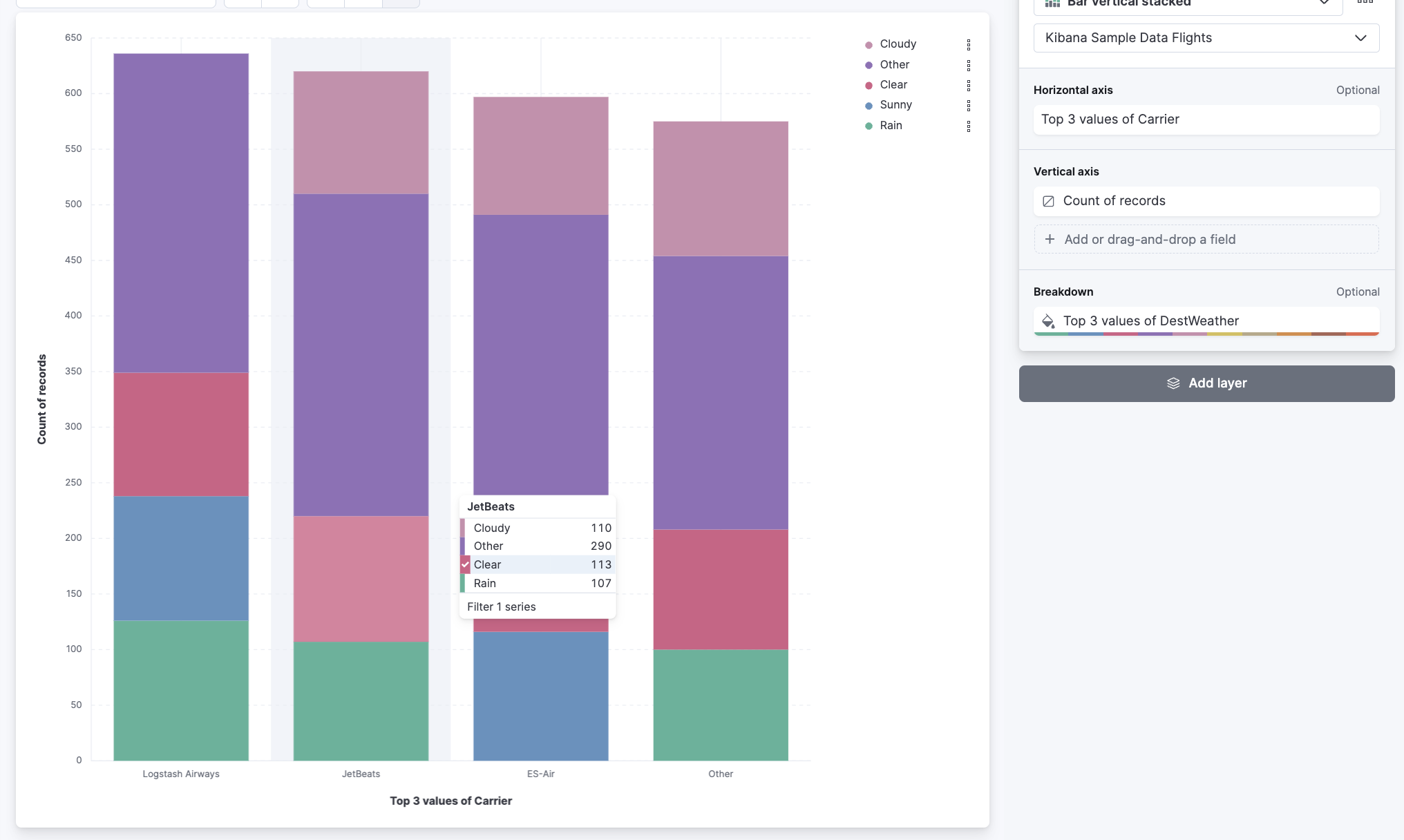Viewport: 1404px width, 840px height.
Task: Click the DestWeather color palette strip
Action: (1206, 334)
